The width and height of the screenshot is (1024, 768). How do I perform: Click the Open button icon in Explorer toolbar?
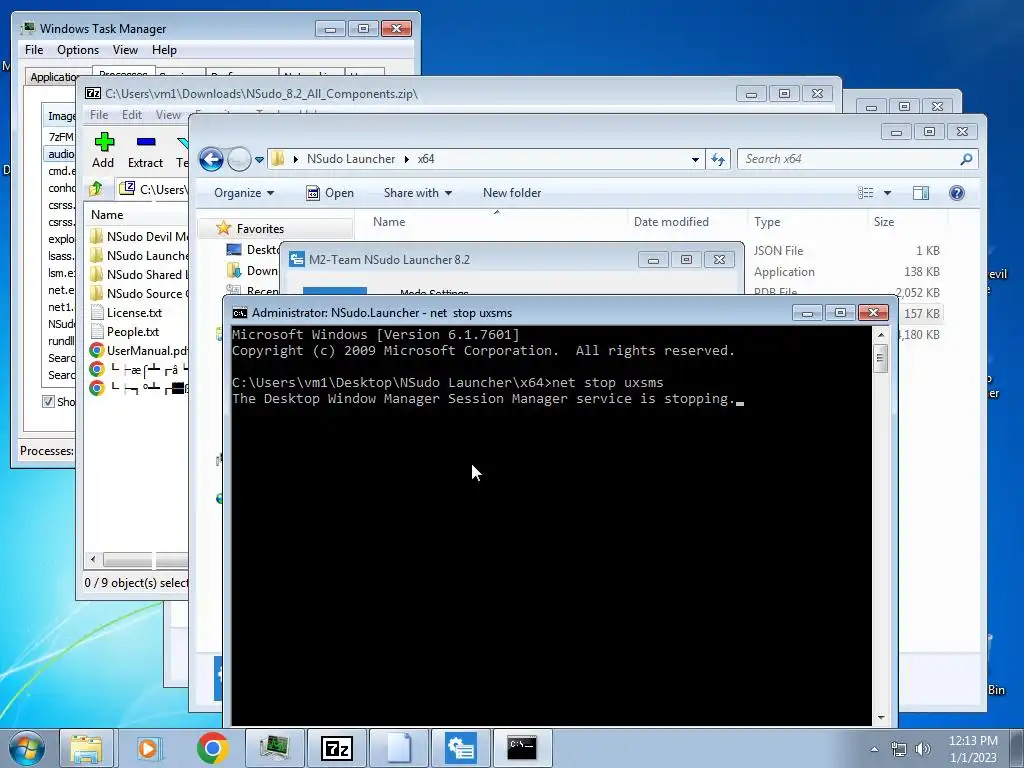(313, 193)
